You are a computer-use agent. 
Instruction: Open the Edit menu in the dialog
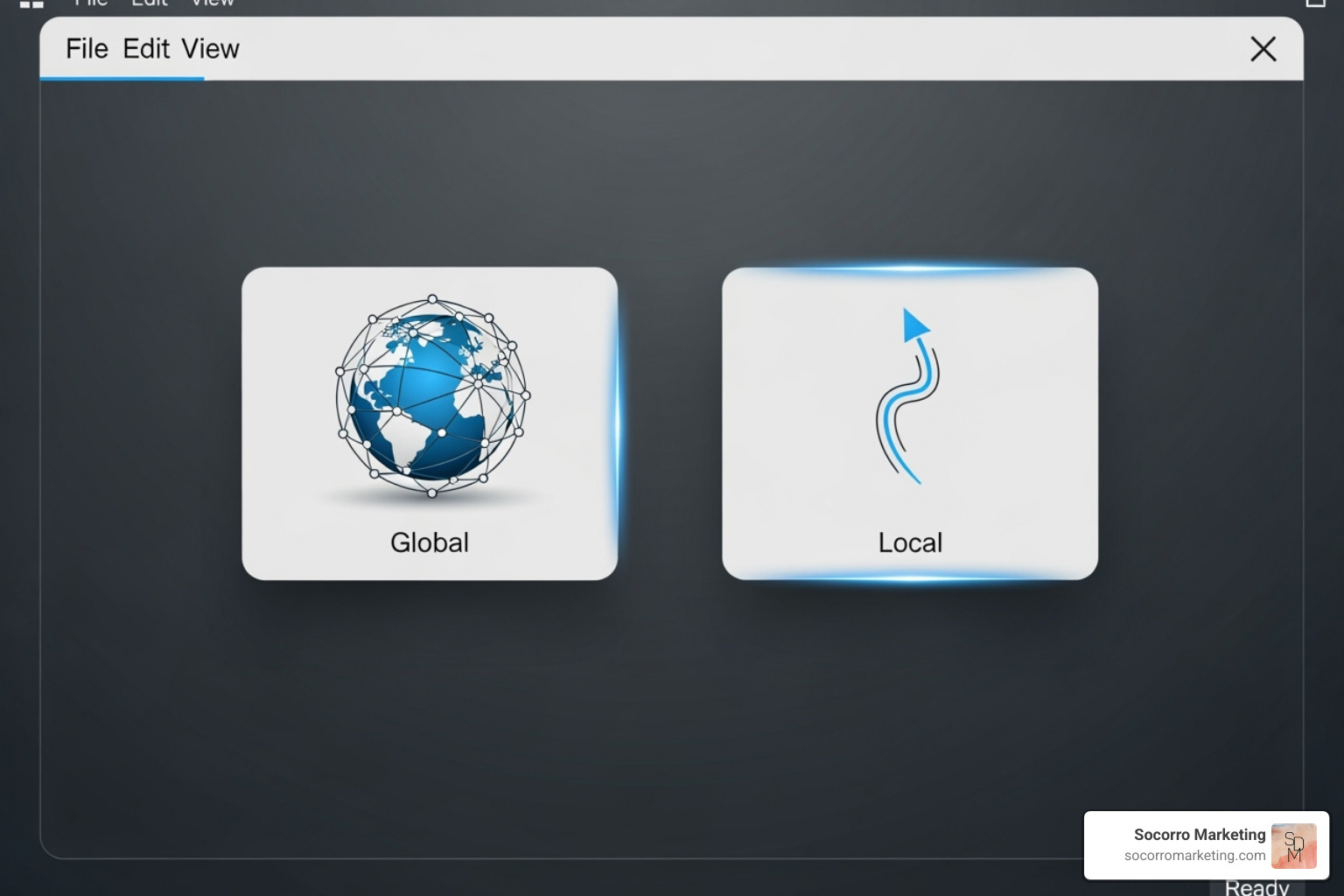tap(146, 49)
